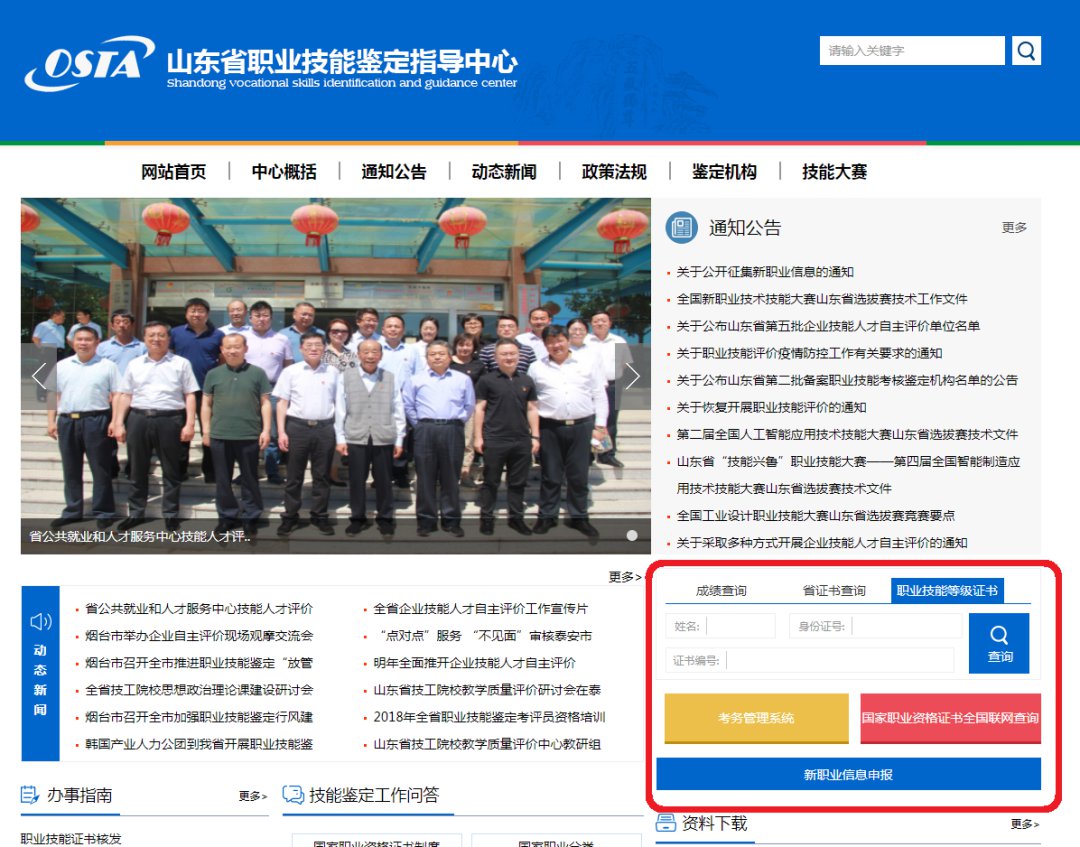This screenshot has width=1080, height=847.
Task: Click the 通知公告 document icon
Action: [x=682, y=227]
